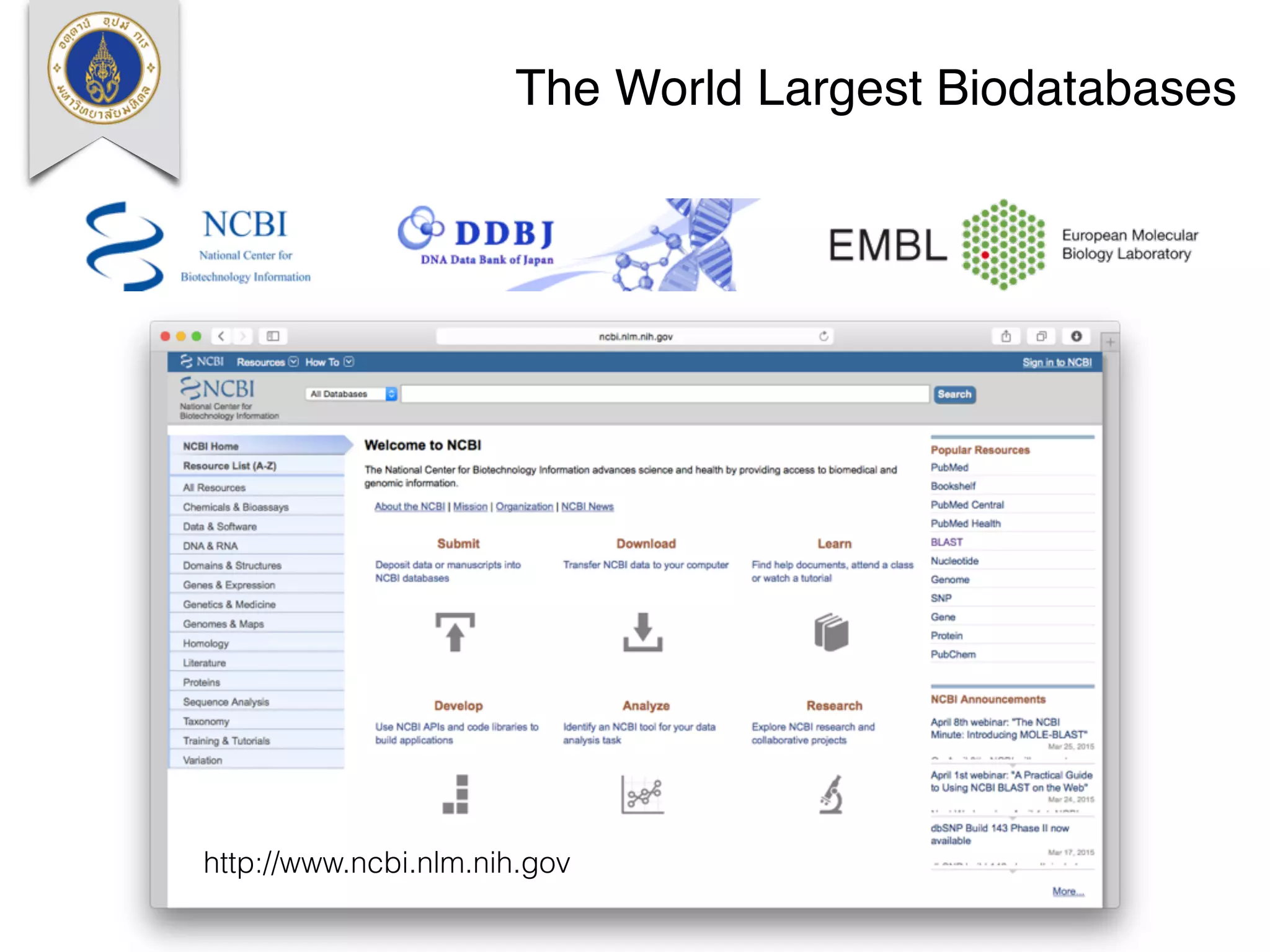The height and width of the screenshot is (952, 1270).
Task: Open Genetics & Medicine sidebar item
Action: pos(257,604)
